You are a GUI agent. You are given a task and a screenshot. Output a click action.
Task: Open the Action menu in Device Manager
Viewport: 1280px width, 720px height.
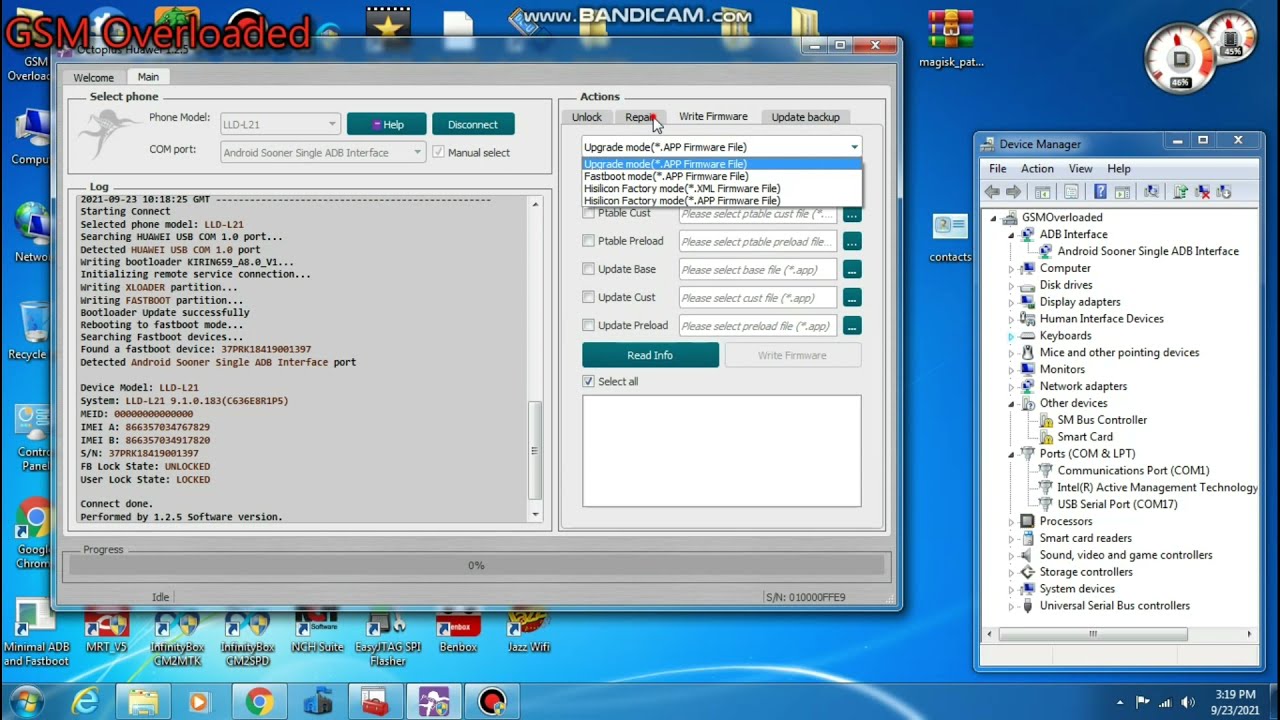(x=1037, y=168)
